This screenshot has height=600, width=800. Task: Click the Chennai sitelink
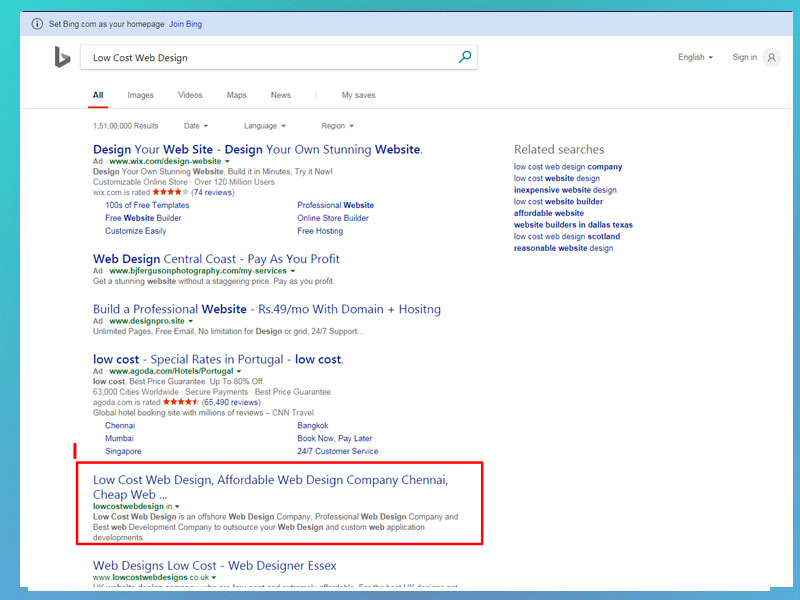pyautogui.click(x=120, y=426)
